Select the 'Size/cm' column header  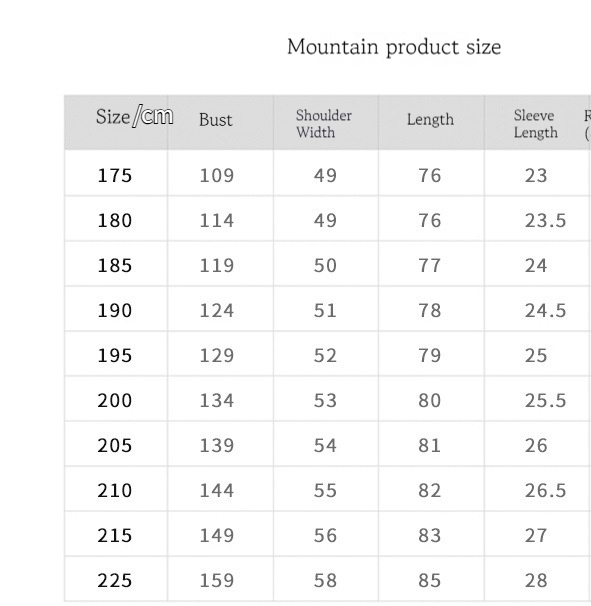click(134, 116)
